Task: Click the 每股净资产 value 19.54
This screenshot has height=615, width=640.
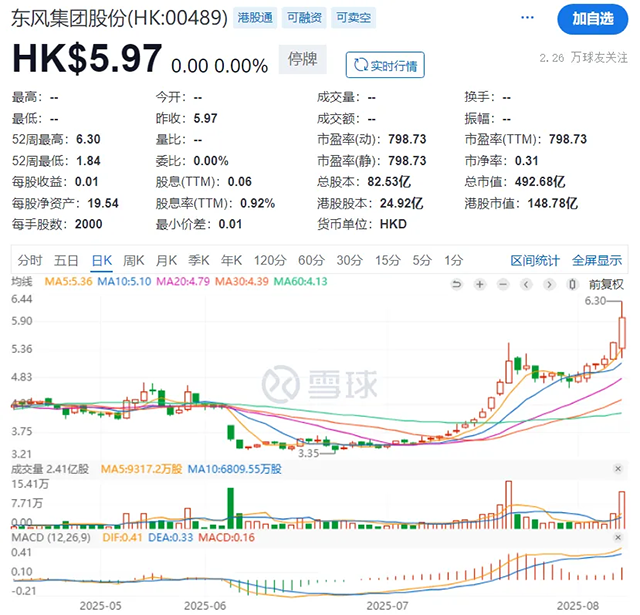Action: pyautogui.click(x=103, y=203)
